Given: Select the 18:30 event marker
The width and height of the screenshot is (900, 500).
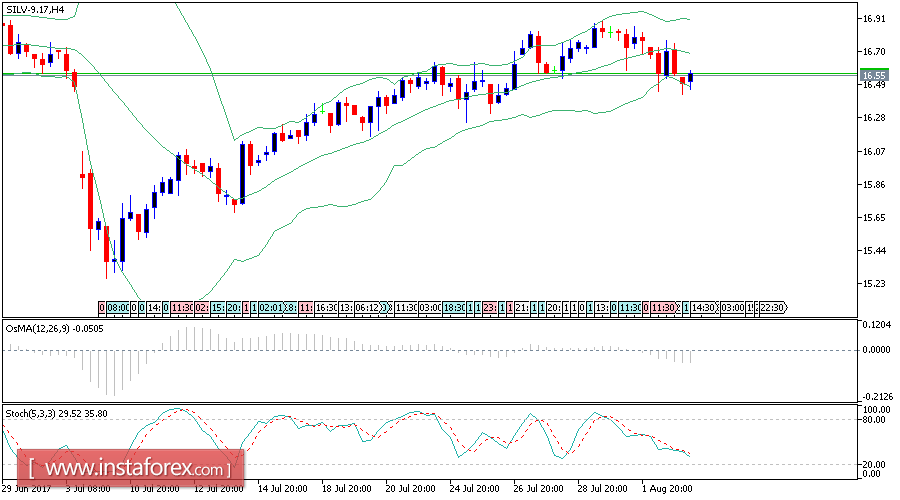Looking at the screenshot, I should coord(455,308).
